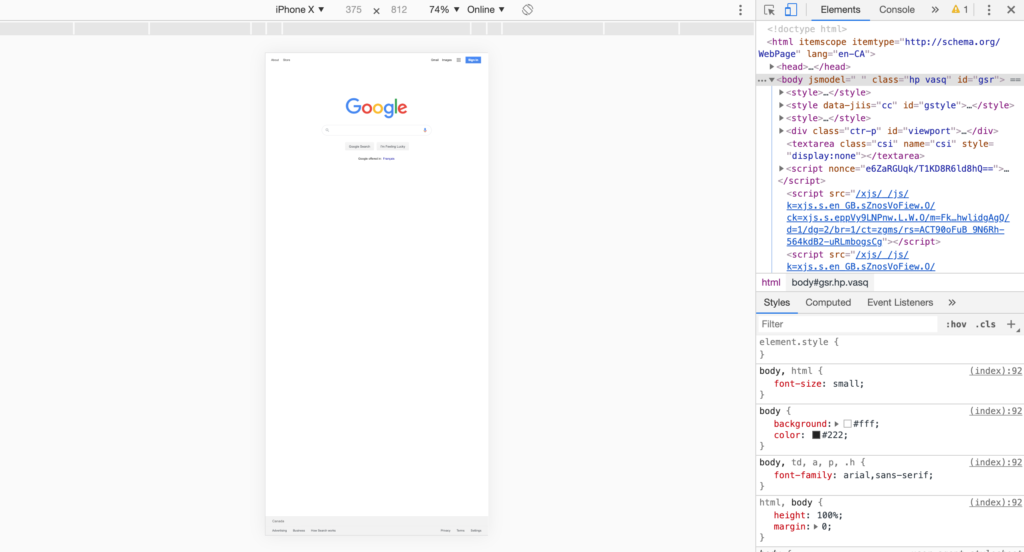This screenshot has height=552, width=1024.
Task: Toggle the :hov element state panel
Action: [x=956, y=324]
